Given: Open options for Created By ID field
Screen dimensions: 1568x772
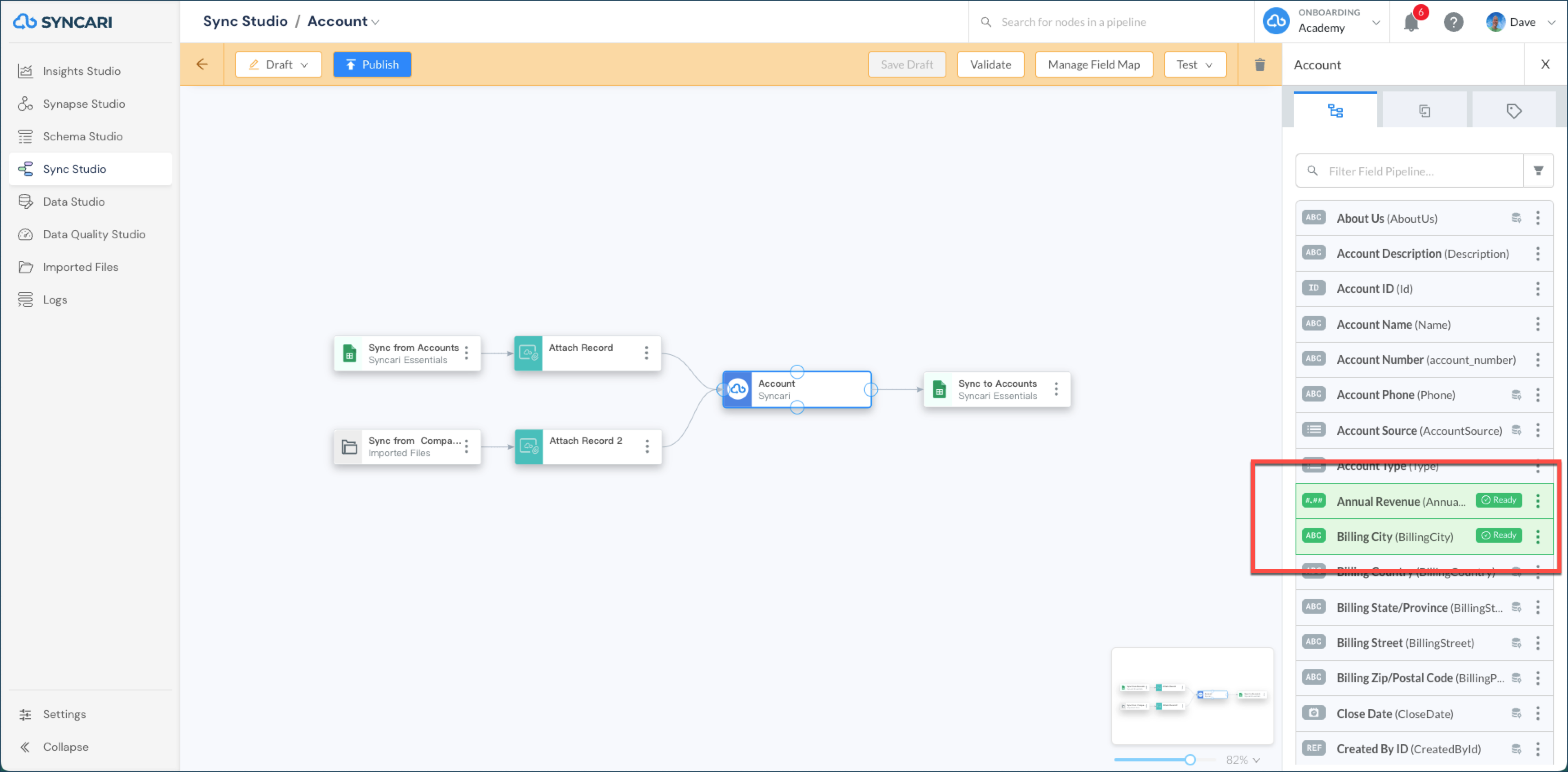Looking at the screenshot, I should point(1537,748).
